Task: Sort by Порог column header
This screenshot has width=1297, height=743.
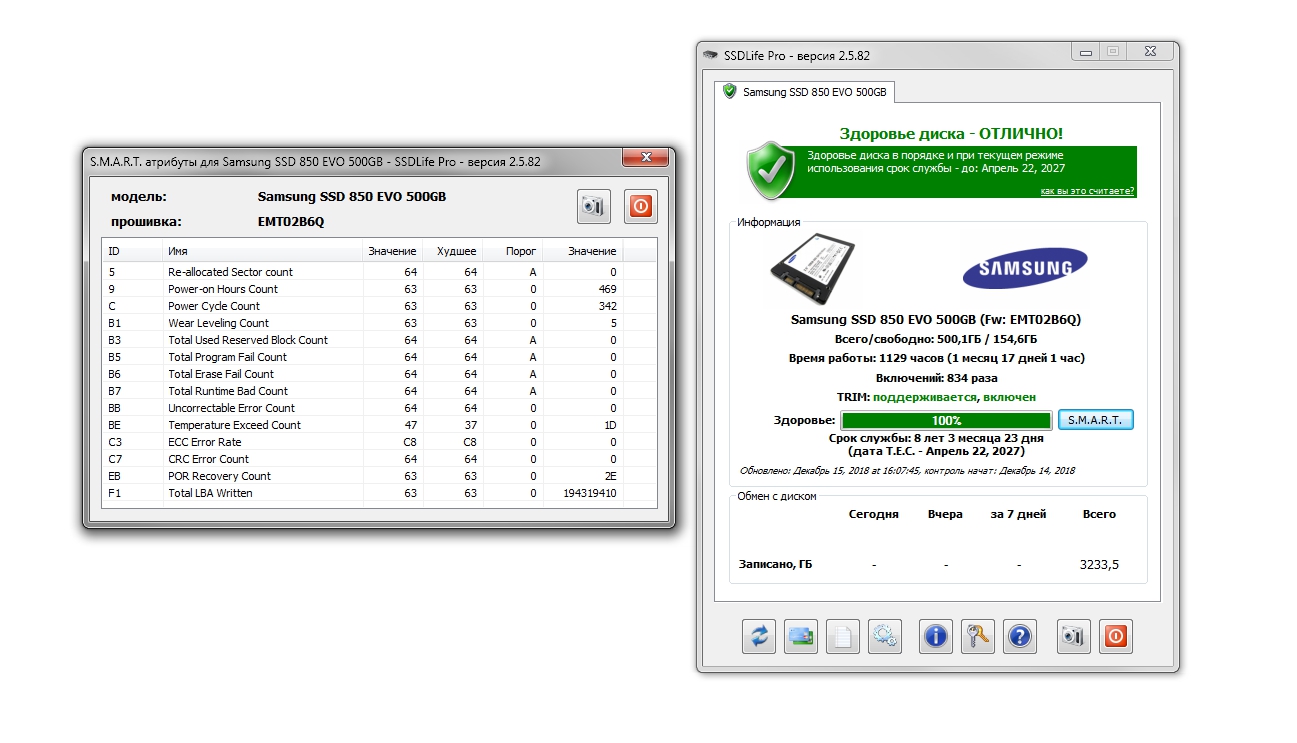Action: coord(512,251)
